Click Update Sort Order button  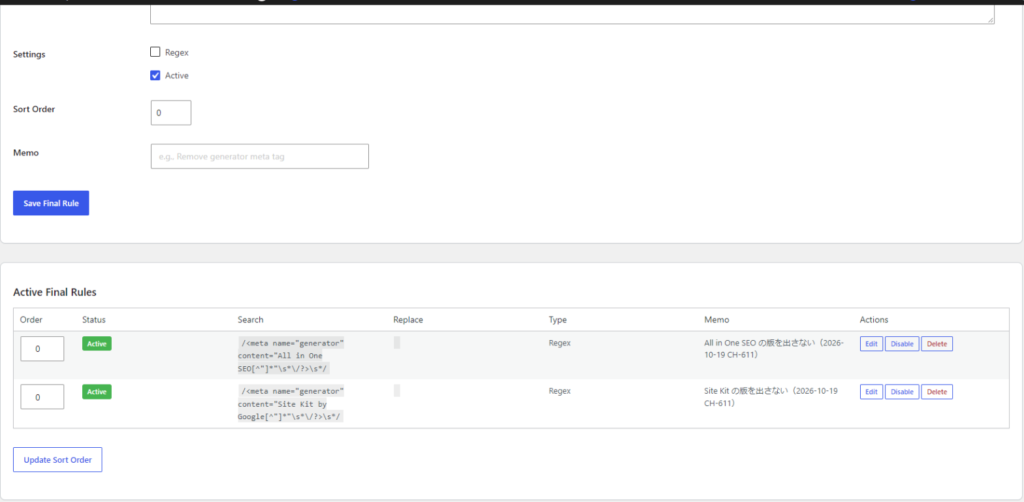pyautogui.click(x=57, y=460)
